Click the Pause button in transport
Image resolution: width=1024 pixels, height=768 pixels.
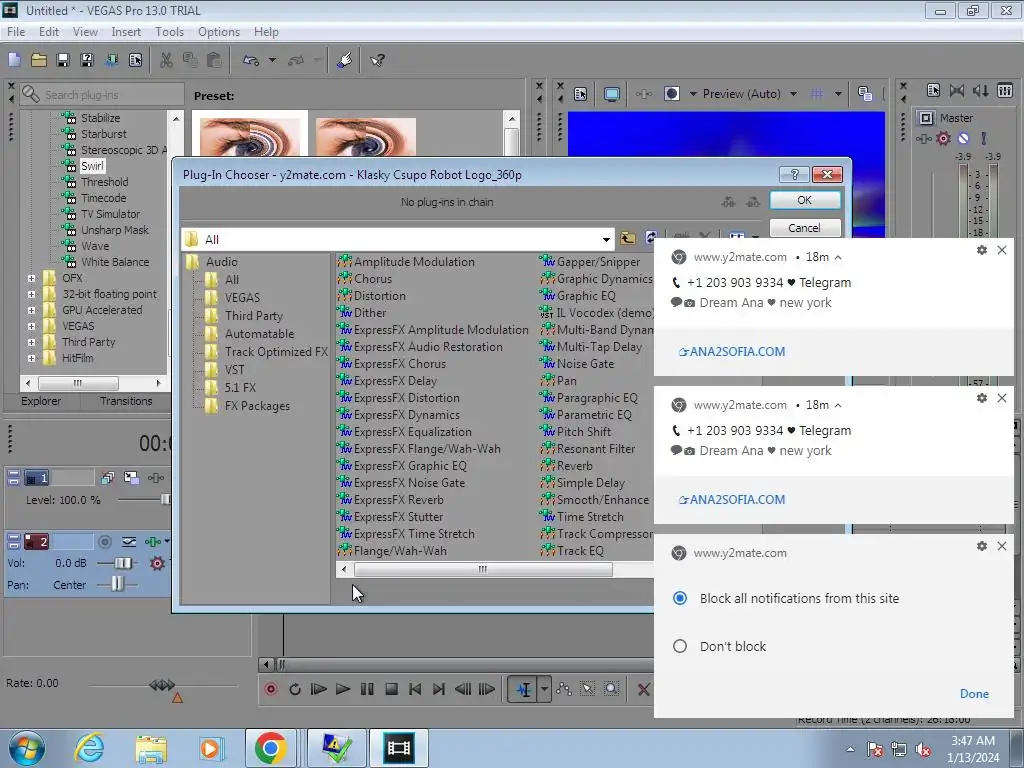point(367,689)
